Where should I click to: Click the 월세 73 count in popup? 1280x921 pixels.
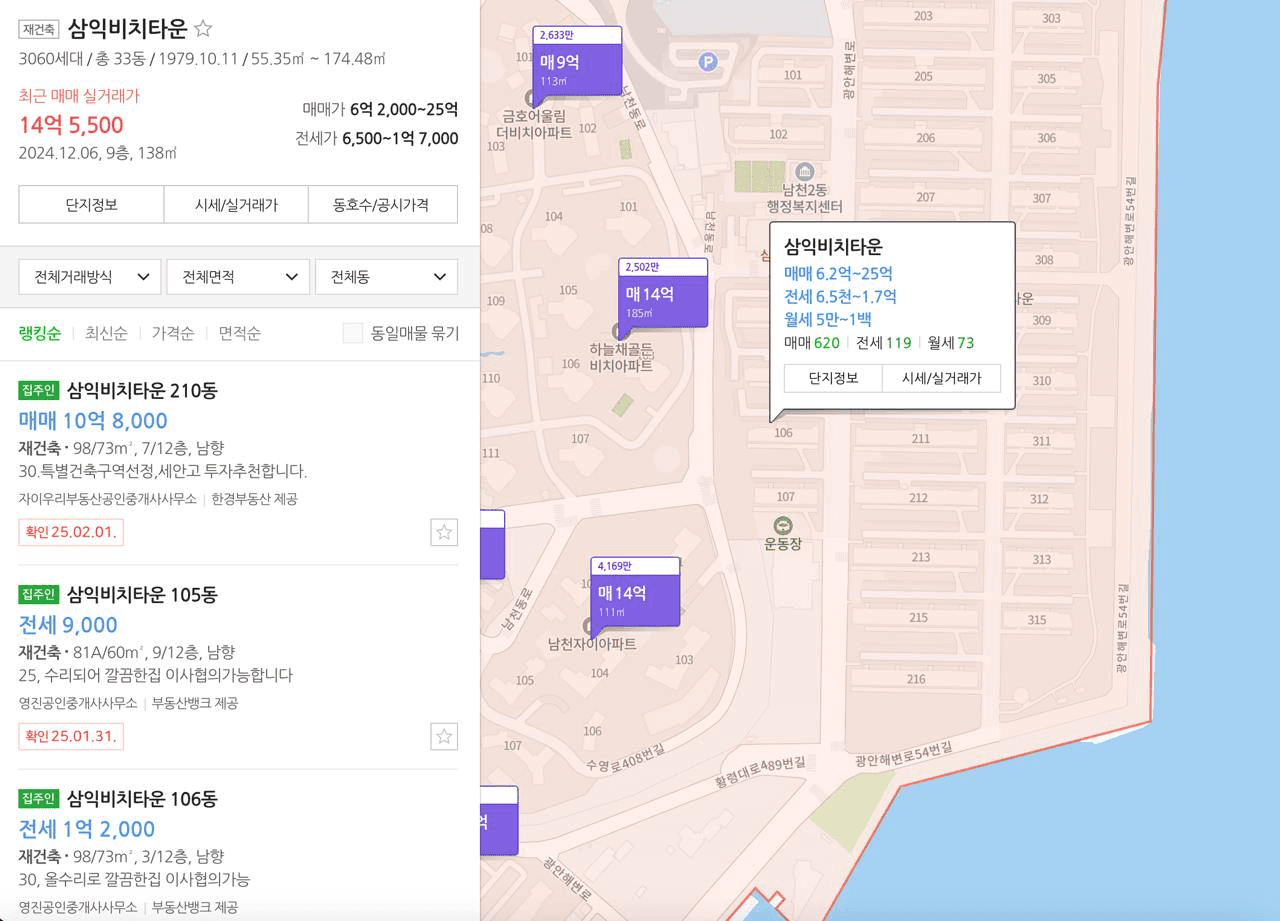951,343
